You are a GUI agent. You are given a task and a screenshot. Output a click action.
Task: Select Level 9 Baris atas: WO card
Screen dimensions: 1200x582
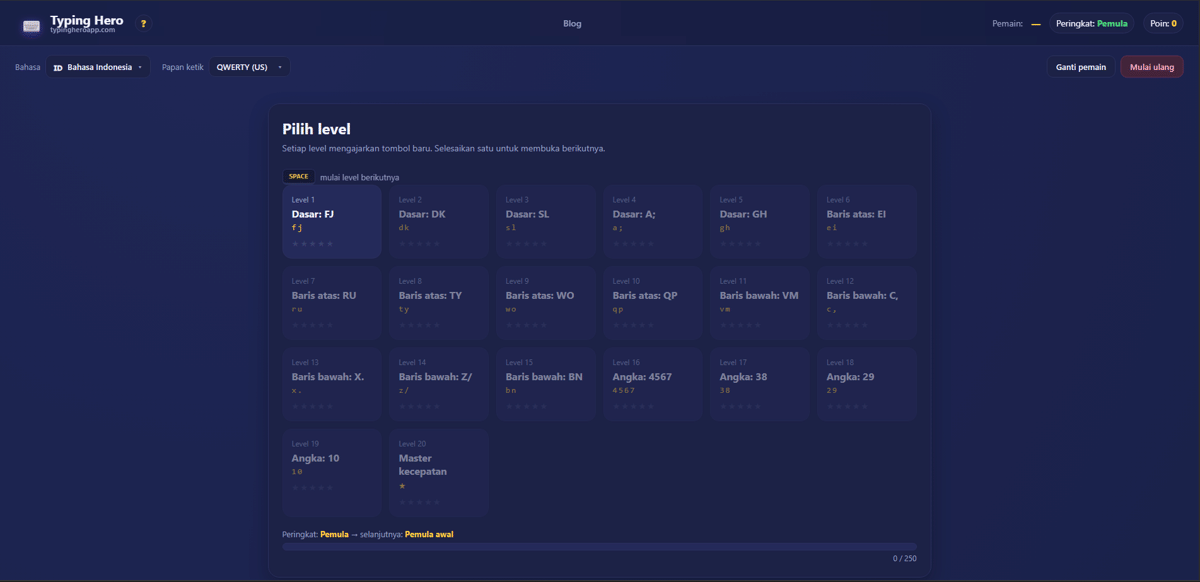[546, 303]
